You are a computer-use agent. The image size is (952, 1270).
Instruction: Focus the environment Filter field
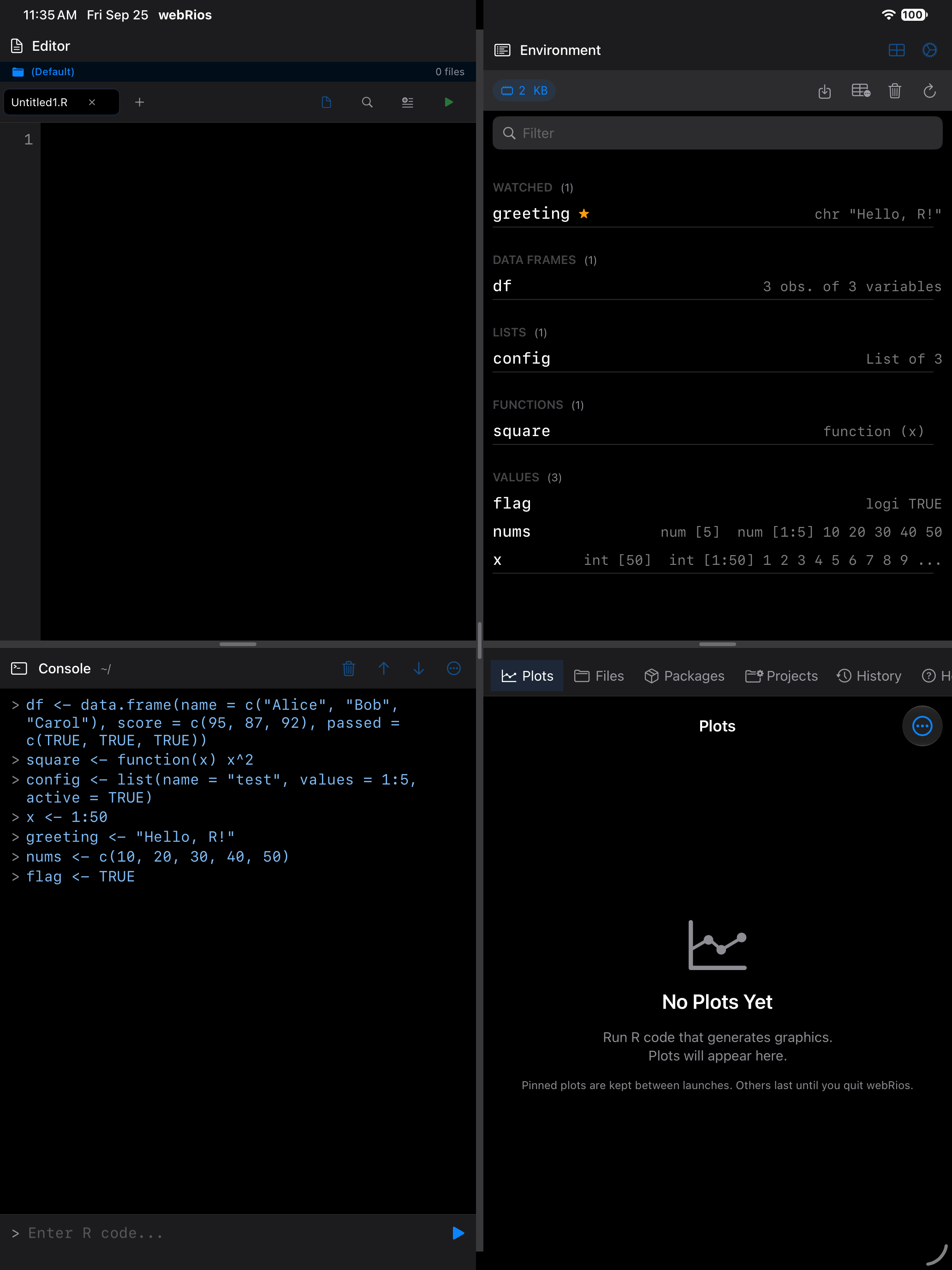tap(717, 133)
